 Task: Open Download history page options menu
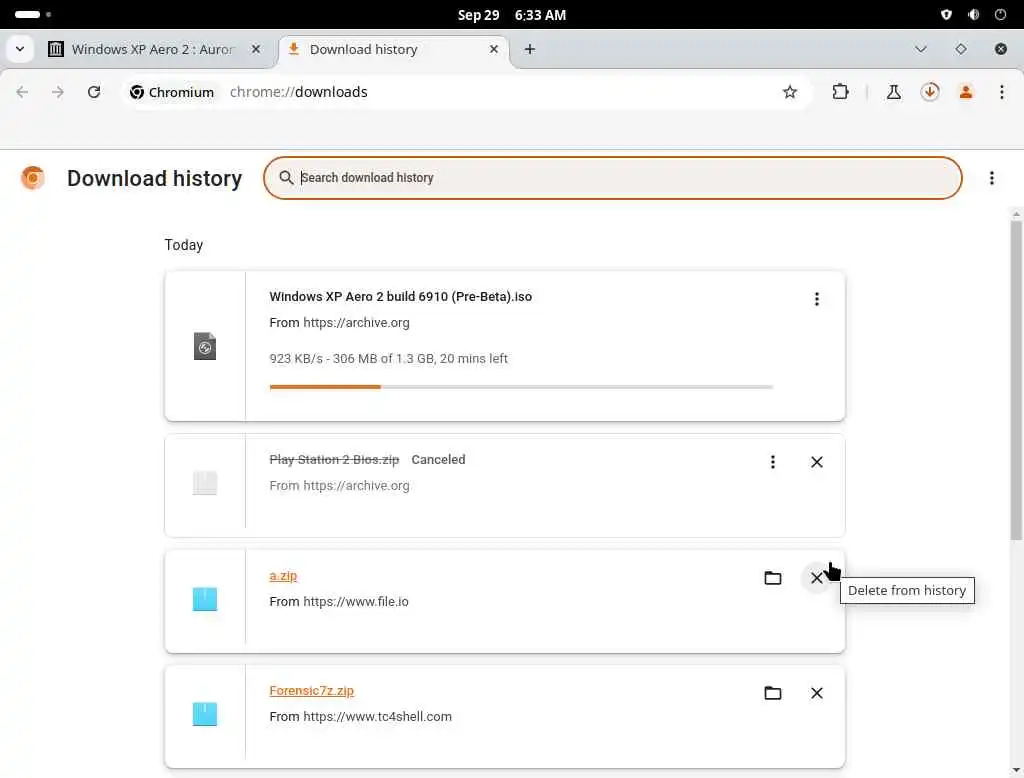click(992, 178)
